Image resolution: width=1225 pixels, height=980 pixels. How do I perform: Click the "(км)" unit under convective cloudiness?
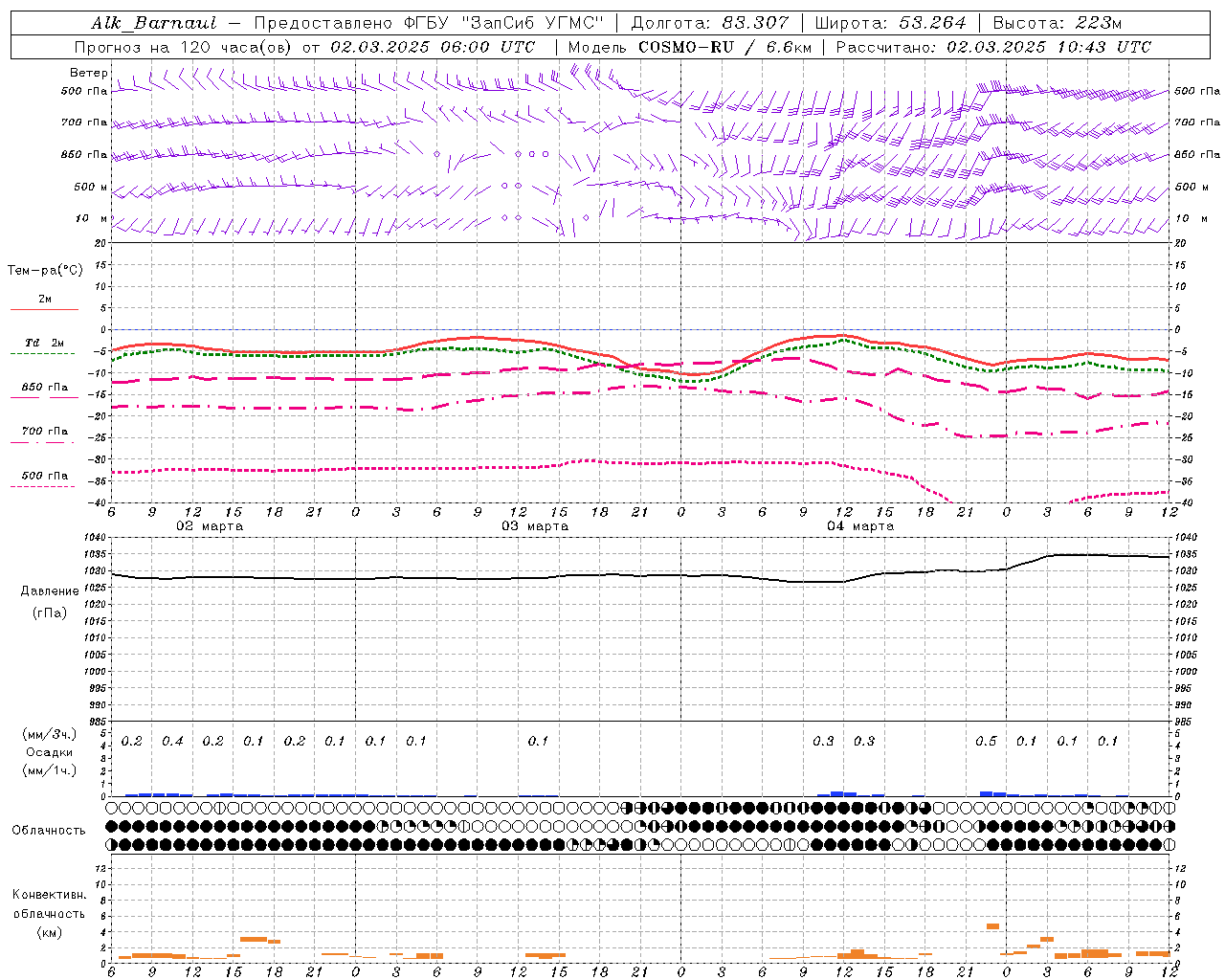click(49, 932)
